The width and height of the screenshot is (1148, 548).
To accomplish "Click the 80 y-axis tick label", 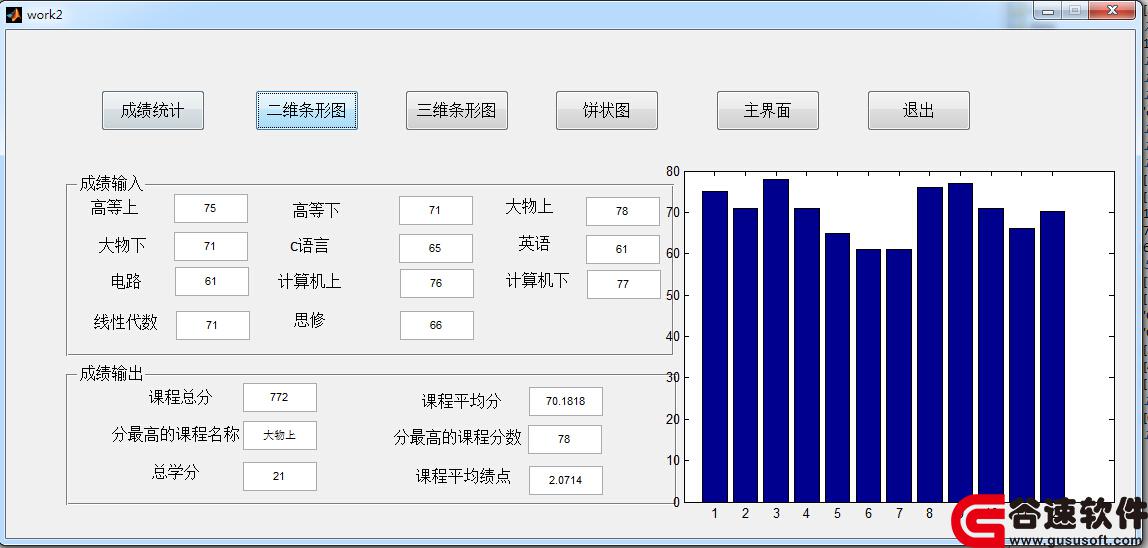I will click(673, 171).
